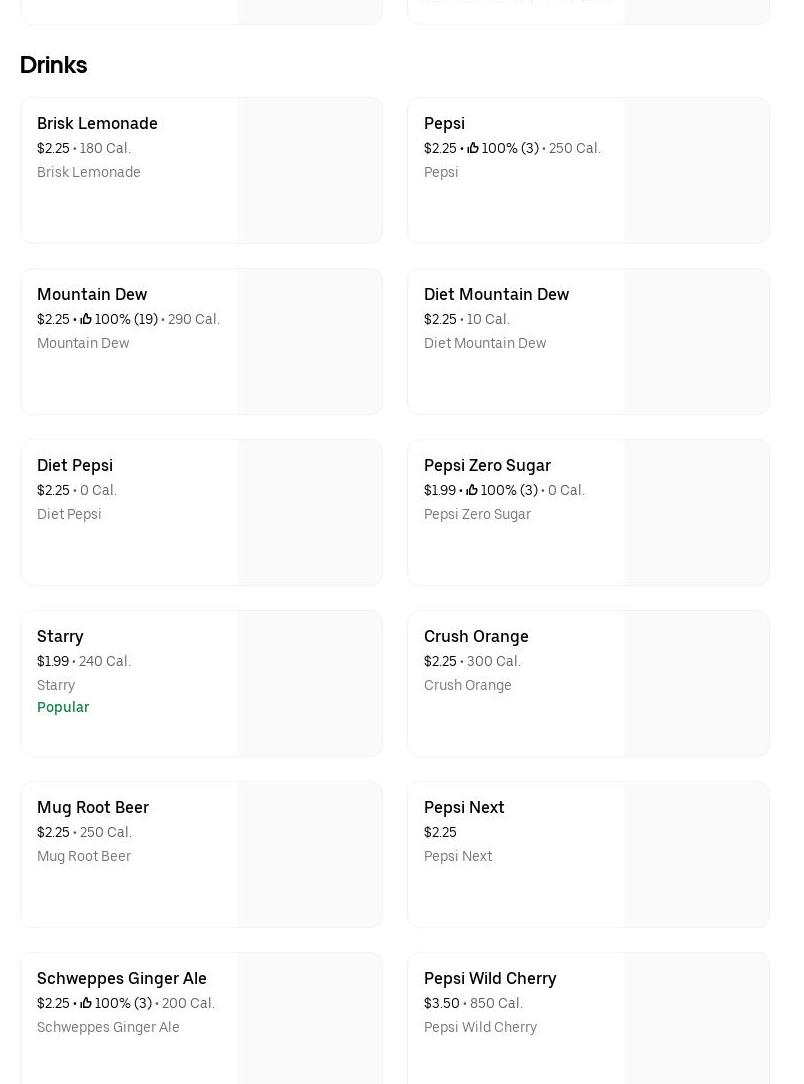Click thumbs-up icon on Mountain Dew
804x1084 pixels.
click(86, 320)
